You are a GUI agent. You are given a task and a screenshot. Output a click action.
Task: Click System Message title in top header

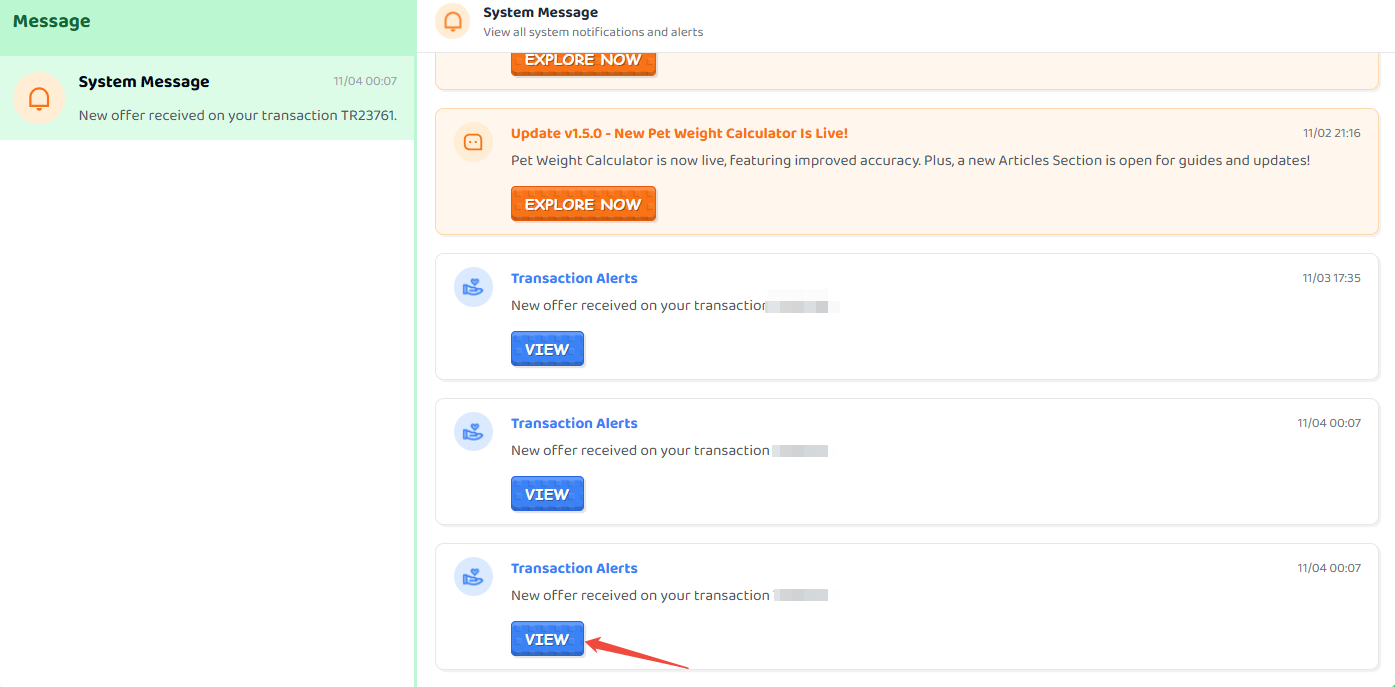pos(540,12)
